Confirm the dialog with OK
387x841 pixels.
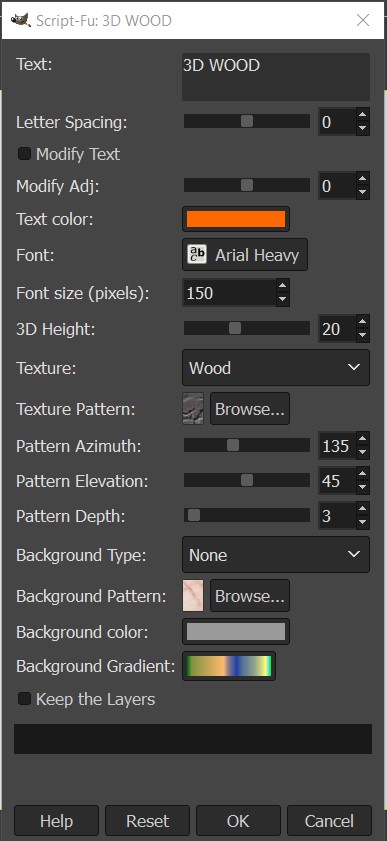click(238, 821)
